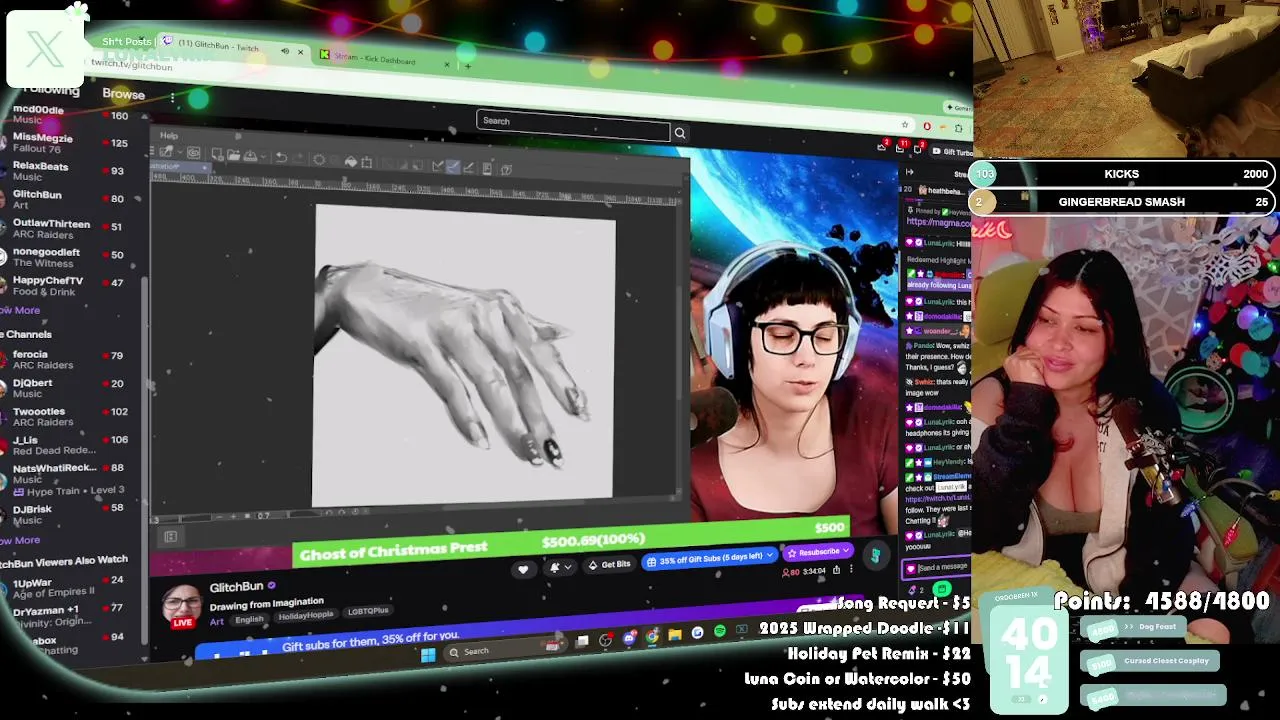Open the 35% off Gift Subs dropdown
The image size is (1280, 720).
pos(711,557)
